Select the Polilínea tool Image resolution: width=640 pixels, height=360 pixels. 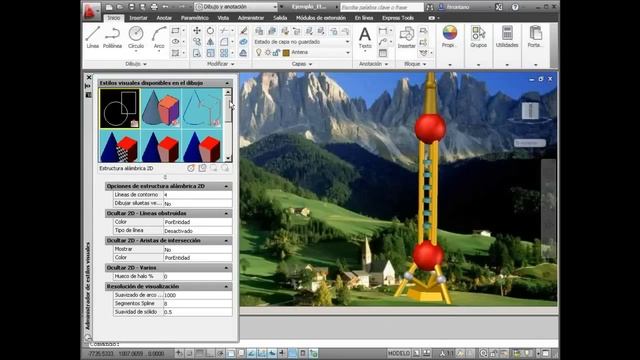[x=112, y=37]
